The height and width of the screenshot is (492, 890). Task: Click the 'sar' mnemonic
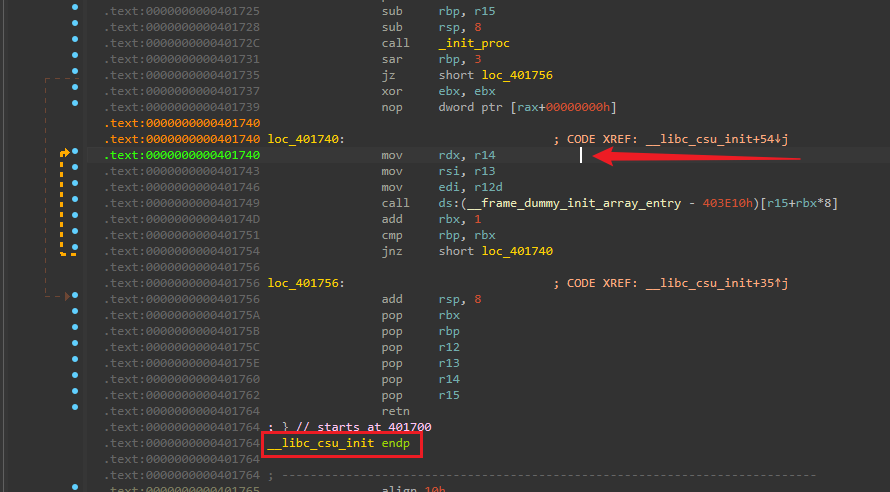coord(392,59)
